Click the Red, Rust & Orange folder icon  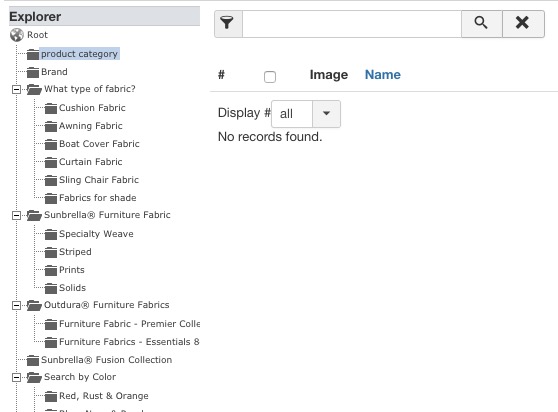click(x=51, y=396)
